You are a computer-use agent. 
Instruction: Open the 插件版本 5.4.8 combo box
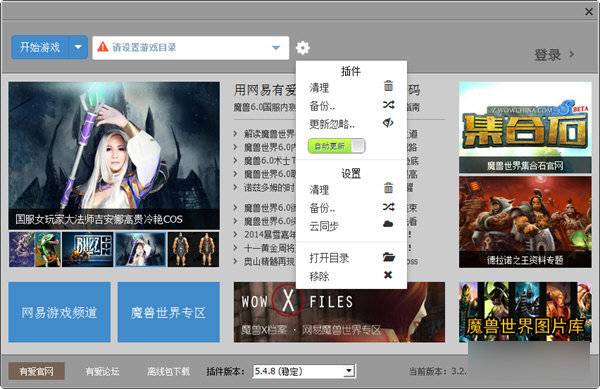304,371
